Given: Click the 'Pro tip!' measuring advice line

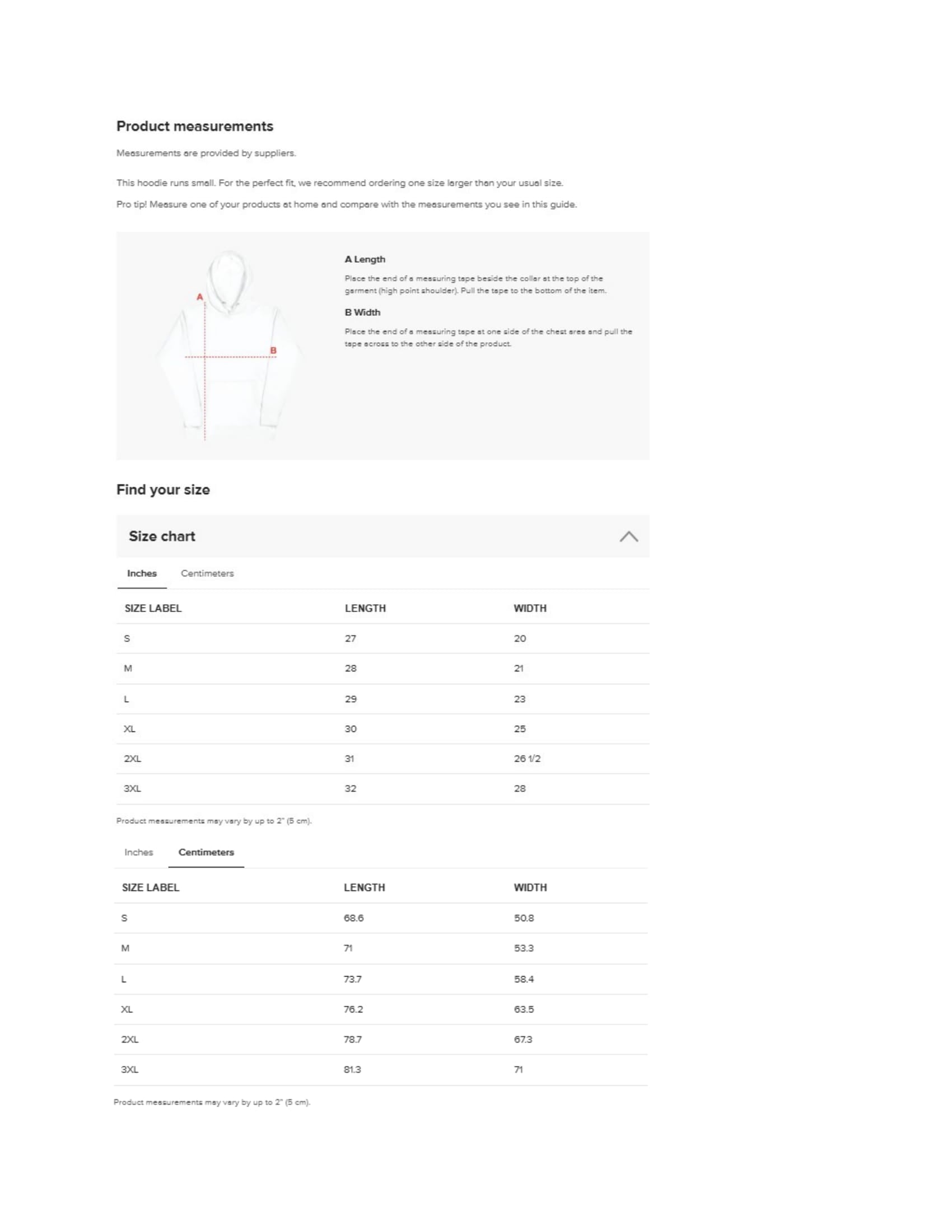Looking at the screenshot, I should (x=346, y=205).
